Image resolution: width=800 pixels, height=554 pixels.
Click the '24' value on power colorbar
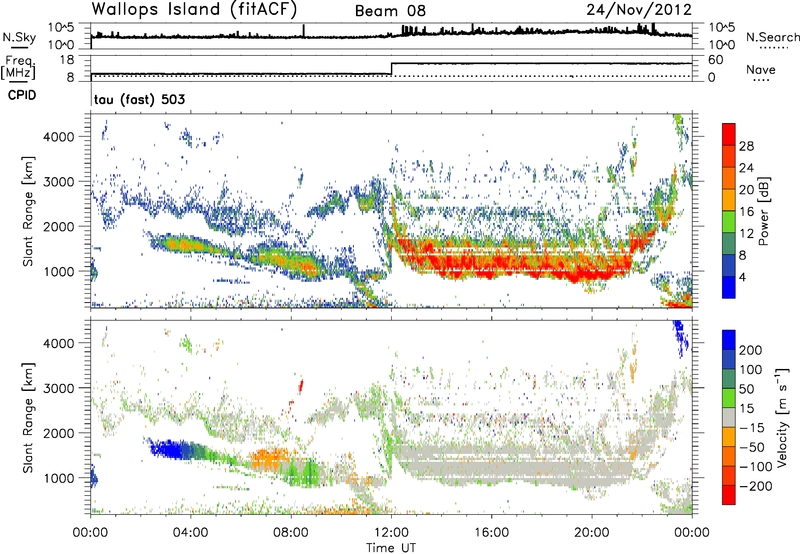746,168
